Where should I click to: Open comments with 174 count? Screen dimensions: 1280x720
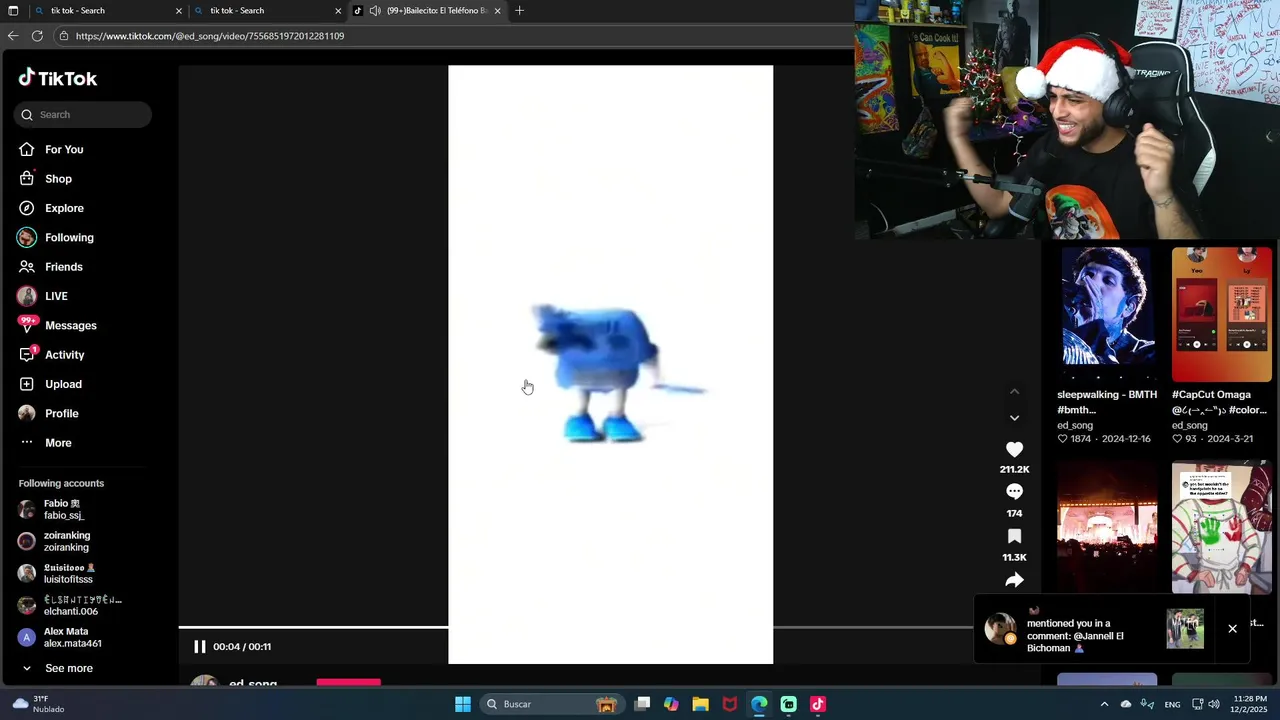coord(1014,492)
